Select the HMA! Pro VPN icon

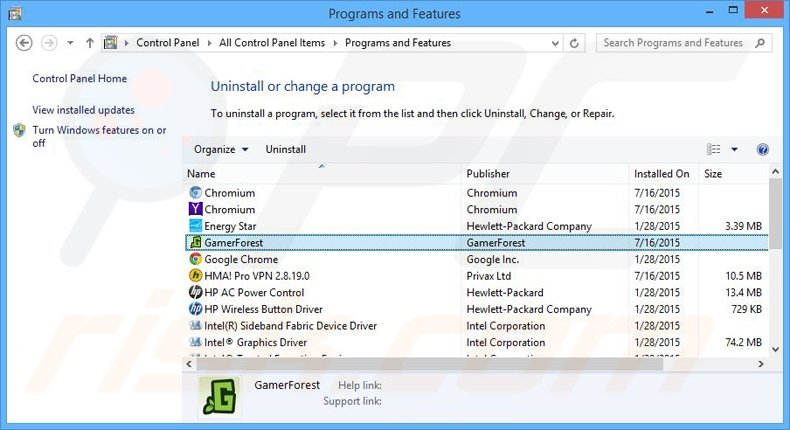(x=195, y=276)
